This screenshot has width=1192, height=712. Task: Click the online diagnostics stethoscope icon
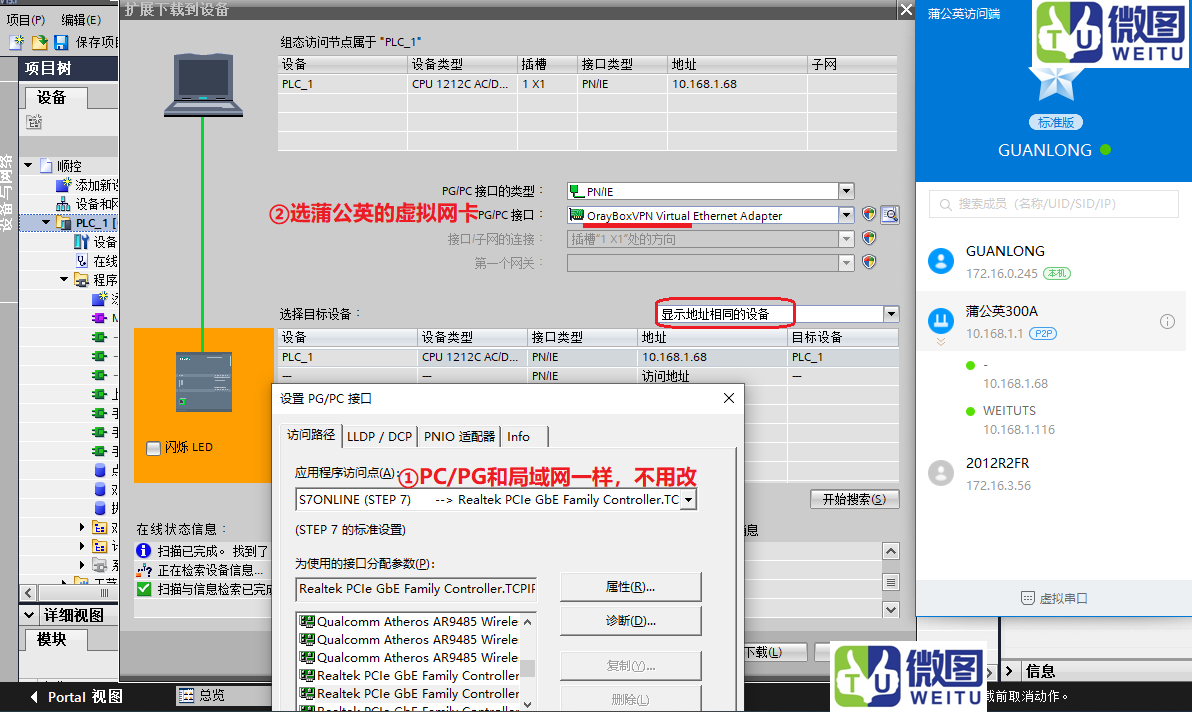(x=81, y=261)
